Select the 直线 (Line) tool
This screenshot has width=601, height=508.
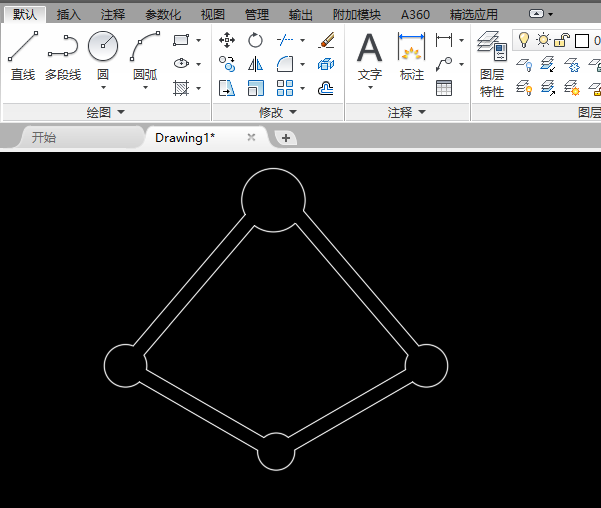23,55
